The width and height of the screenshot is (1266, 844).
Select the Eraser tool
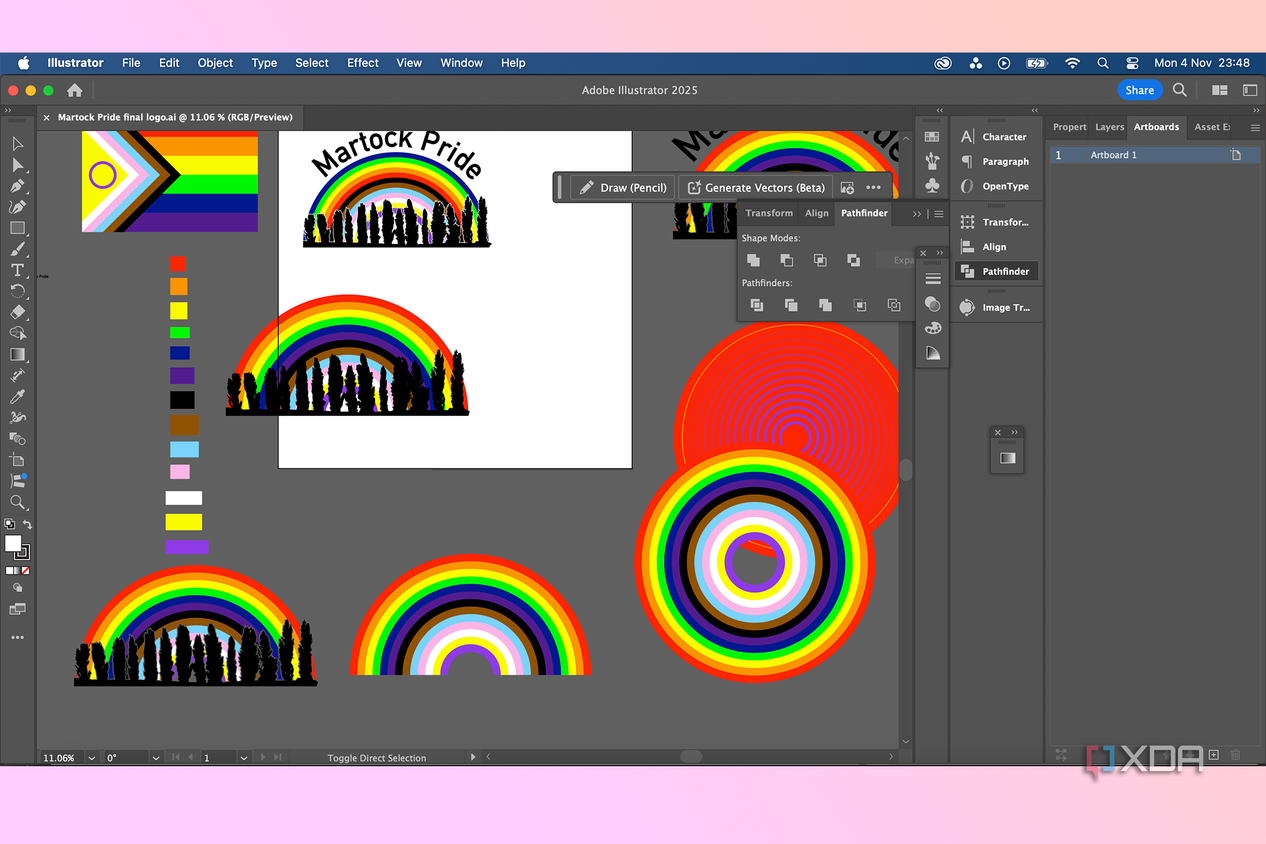(x=17, y=312)
